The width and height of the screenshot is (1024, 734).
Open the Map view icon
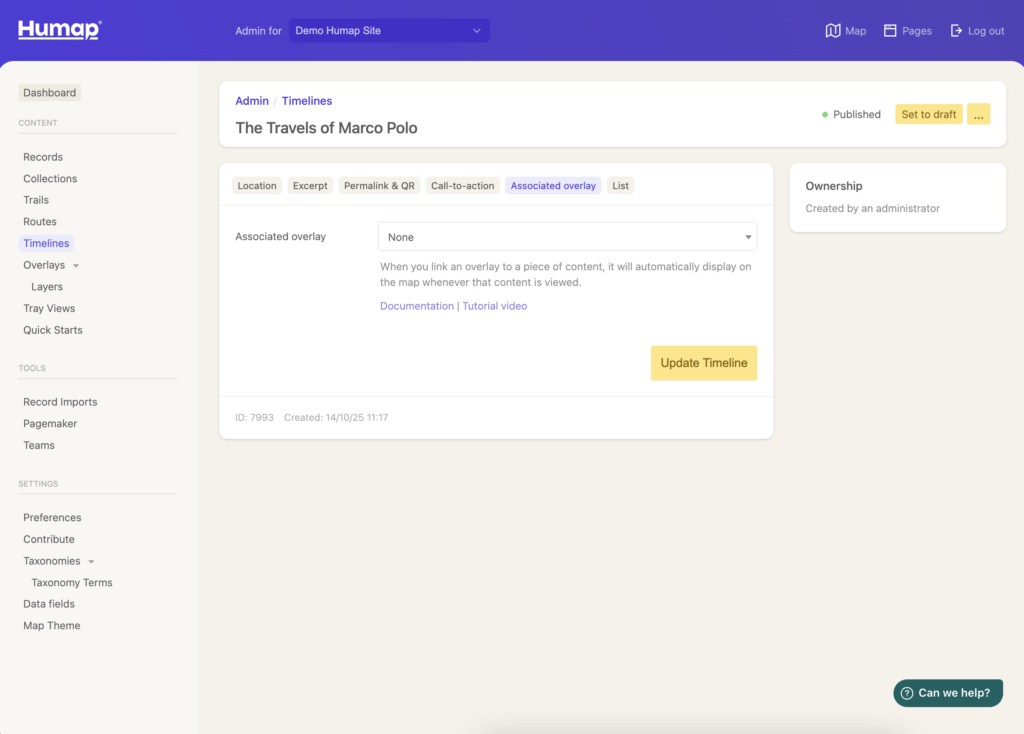coord(833,31)
